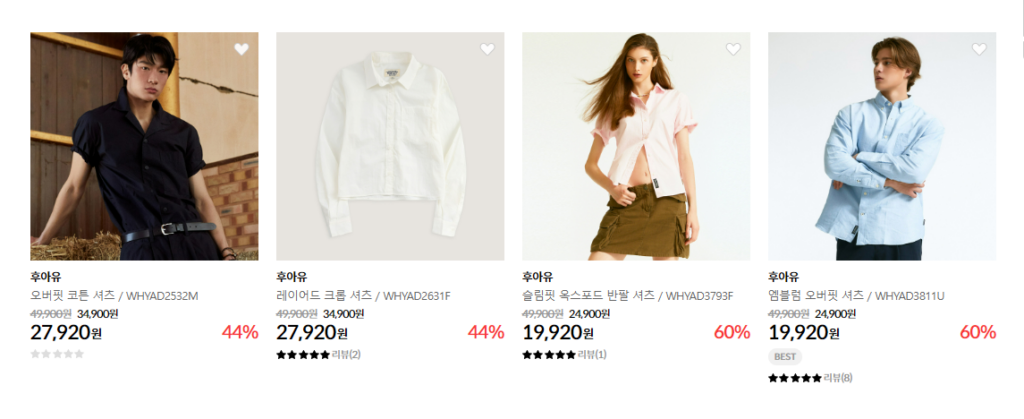Image resolution: width=1024 pixels, height=419 pixels.
Task: Click the 후아유 brand name above WHYAD3793F
Action: 537,277
